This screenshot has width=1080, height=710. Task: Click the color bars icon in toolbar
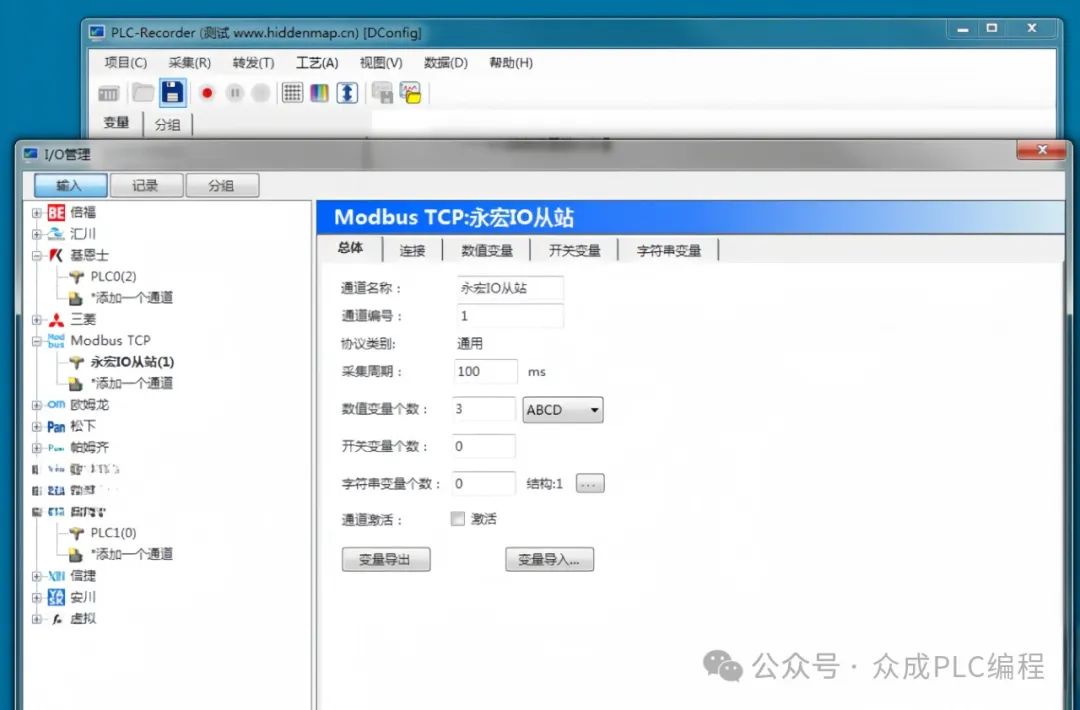pos(319,93)
